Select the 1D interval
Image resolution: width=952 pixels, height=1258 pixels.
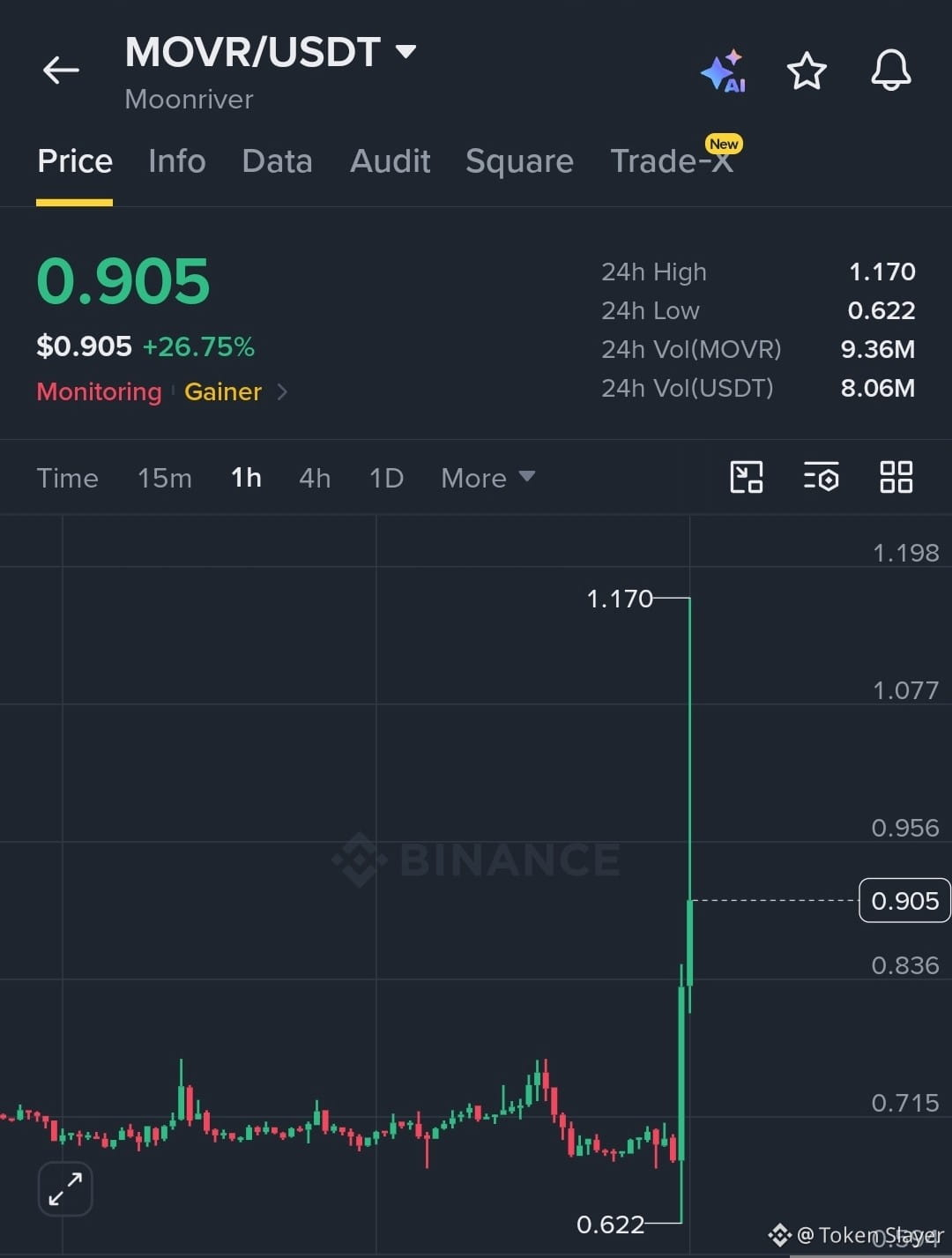386,478
